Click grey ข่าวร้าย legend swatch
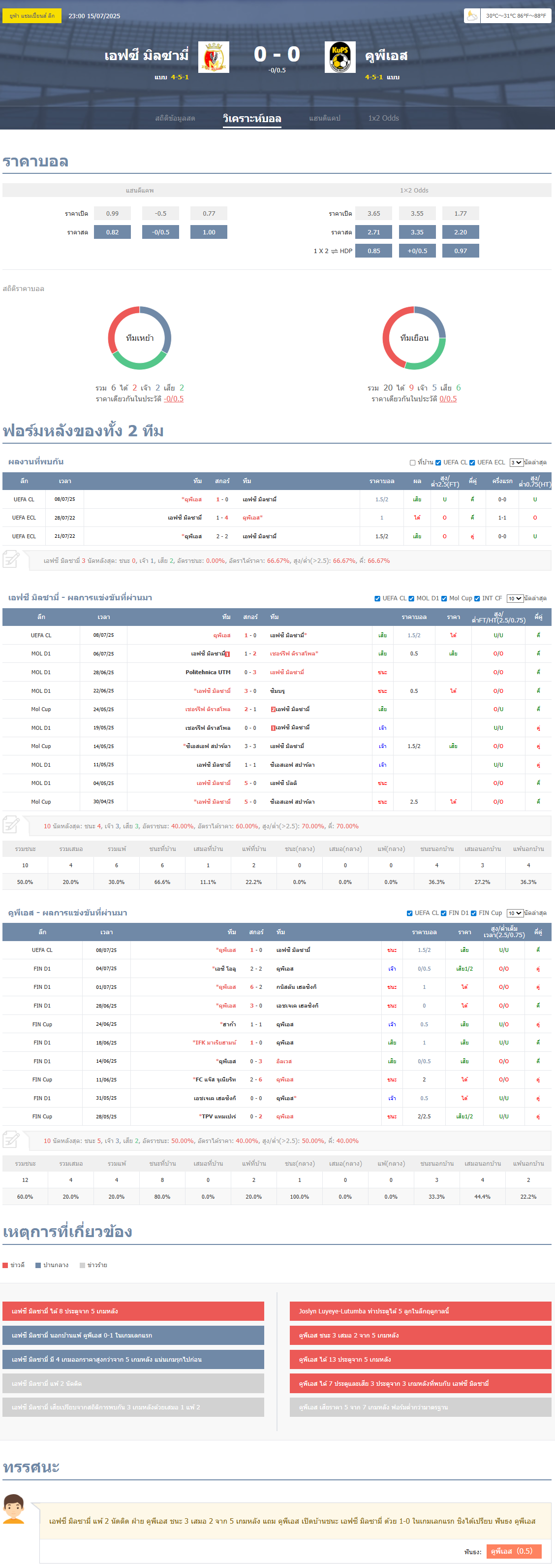555x1568 pixels. click(82, 1265)
